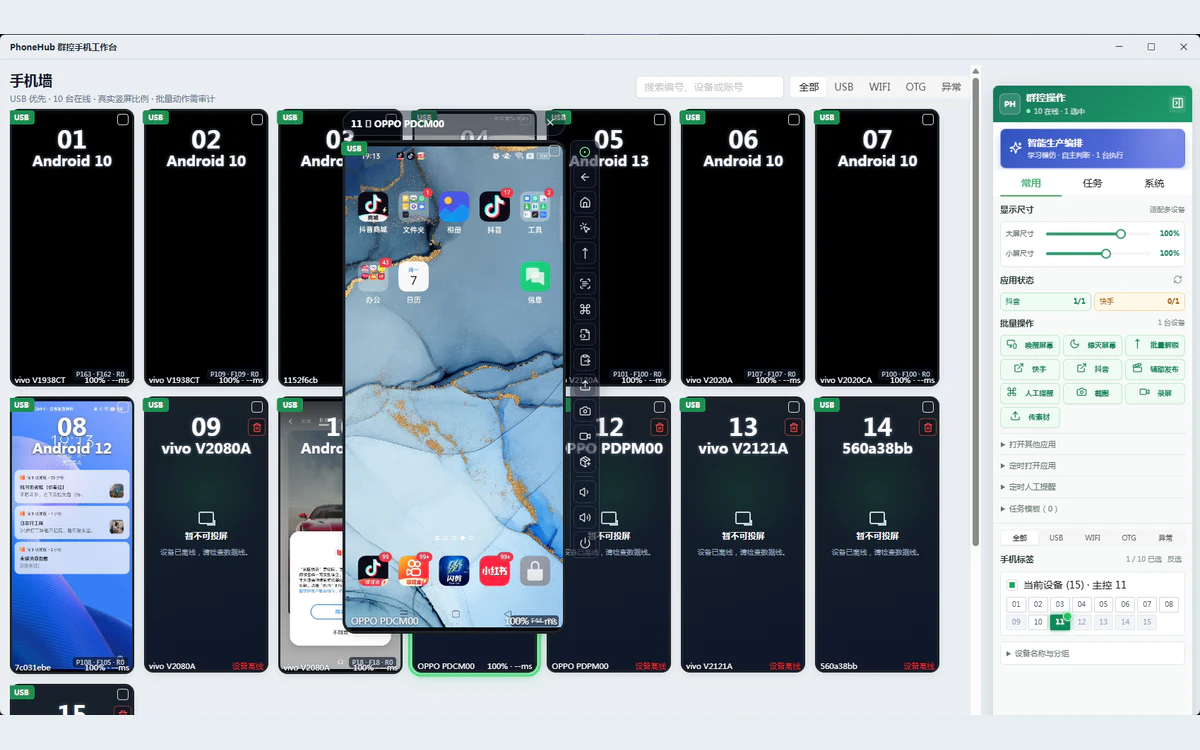Open the device 08 Android 12 thumbnail
This screenshot has height=750, width=1200.
(71, 535)
